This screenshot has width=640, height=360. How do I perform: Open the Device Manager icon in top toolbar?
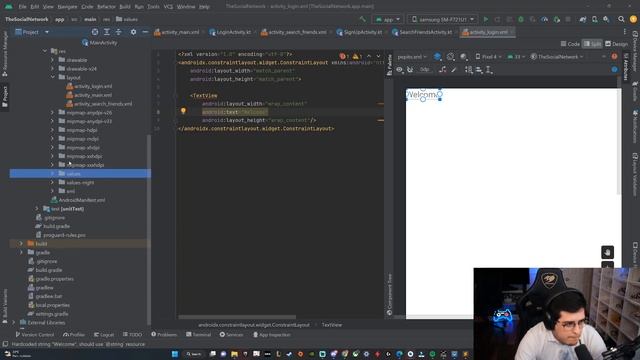point(594,19)
